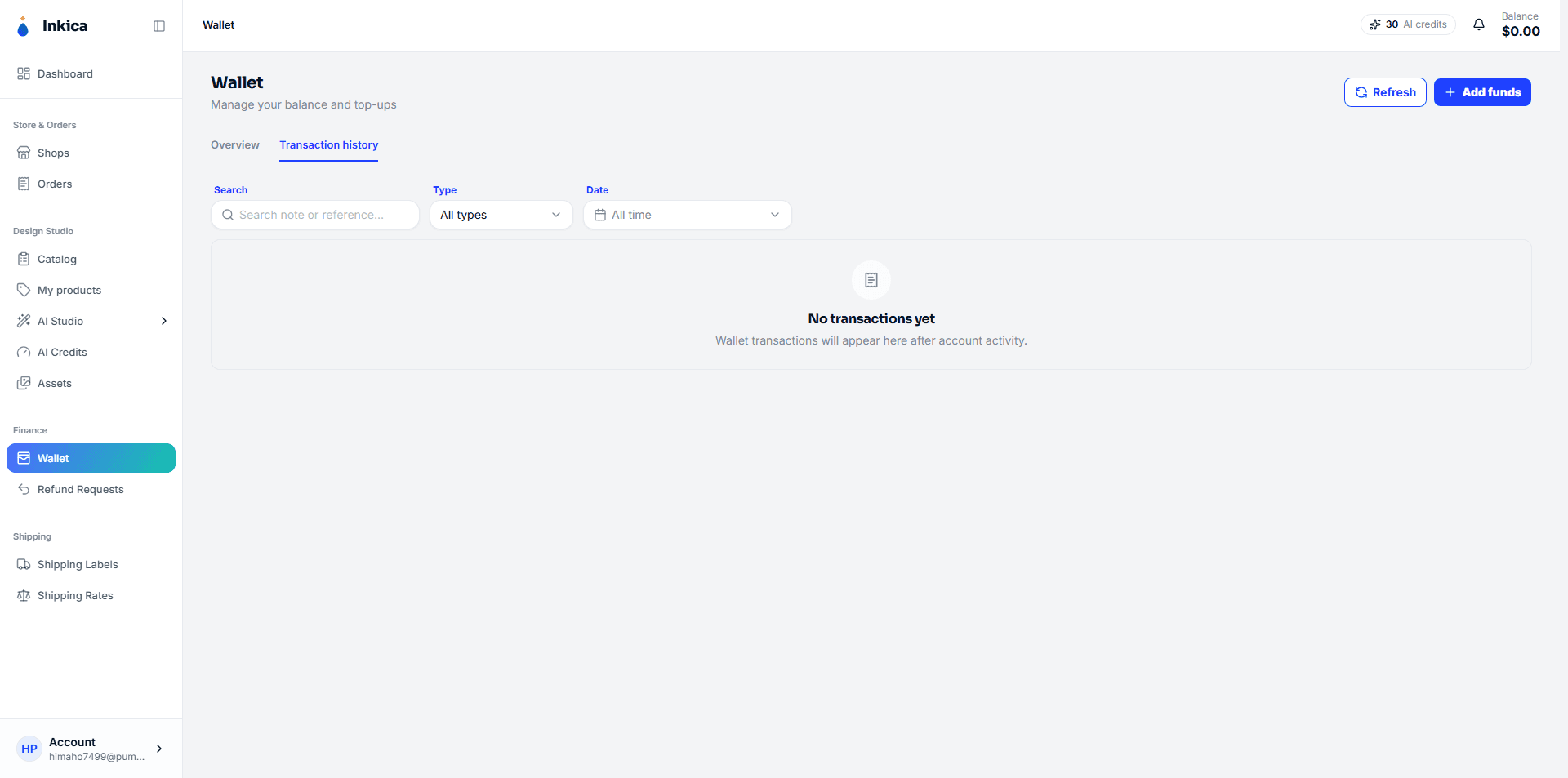
Task: Click the "Manage your balance and top-ups" subtitle
Action: click(x=304, y=104)
